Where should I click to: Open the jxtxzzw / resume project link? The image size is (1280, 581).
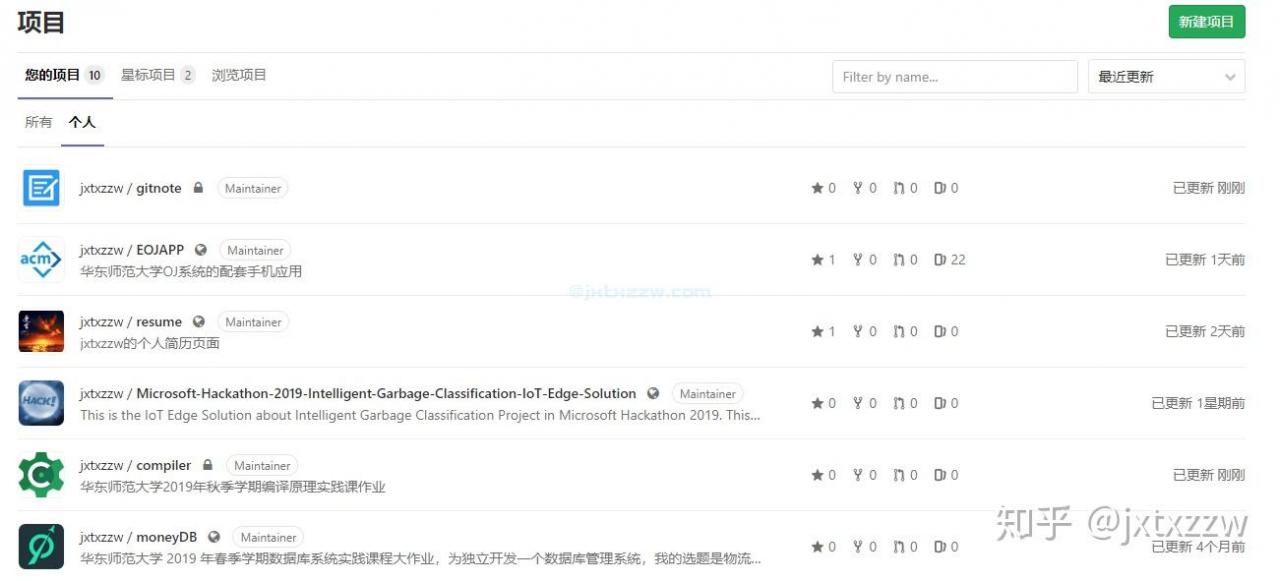(x=130, y=322)
